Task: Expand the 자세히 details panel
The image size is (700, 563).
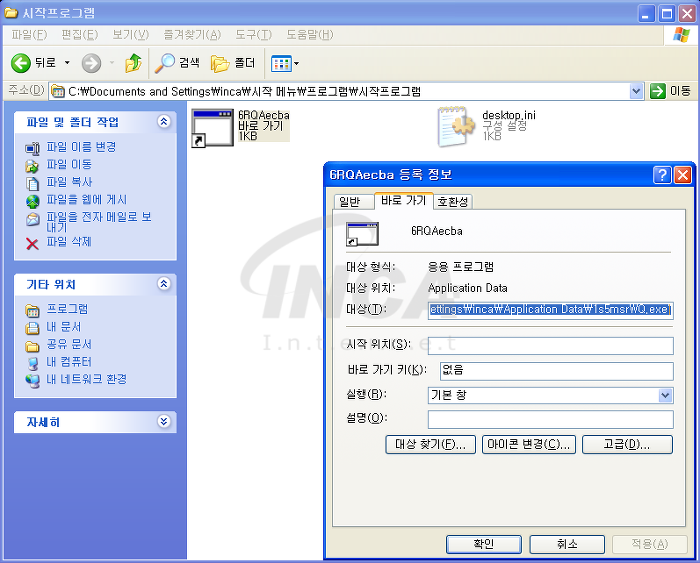Action: (164, 421)
